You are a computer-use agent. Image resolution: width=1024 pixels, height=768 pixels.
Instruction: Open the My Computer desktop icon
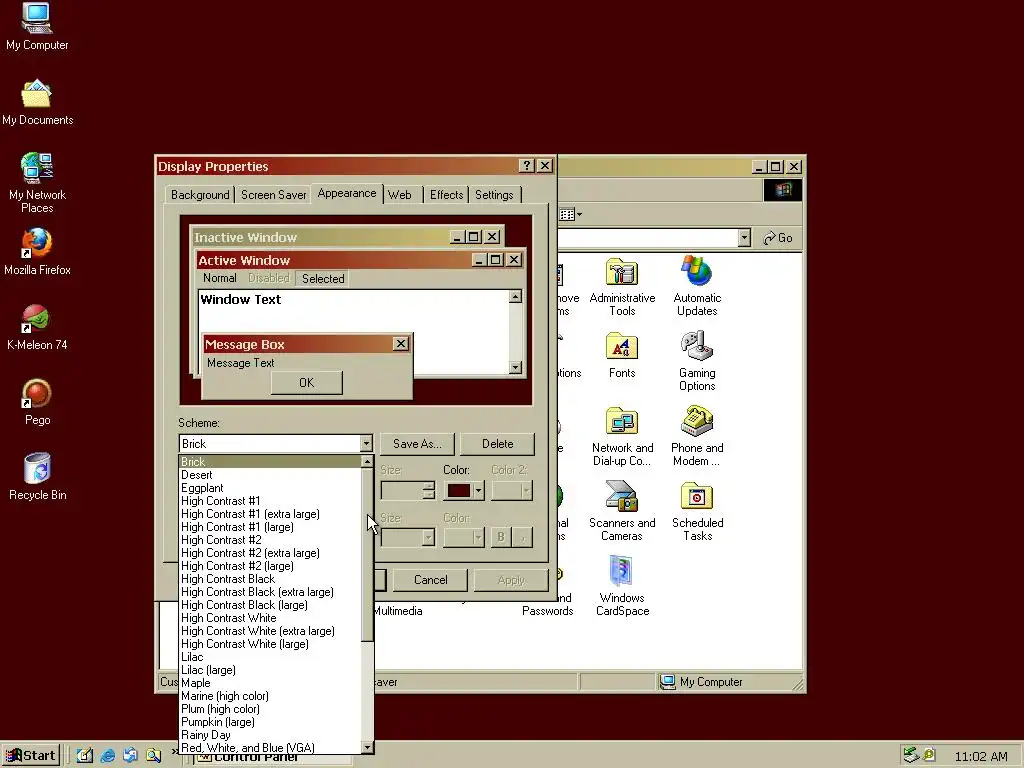point(37,26)
